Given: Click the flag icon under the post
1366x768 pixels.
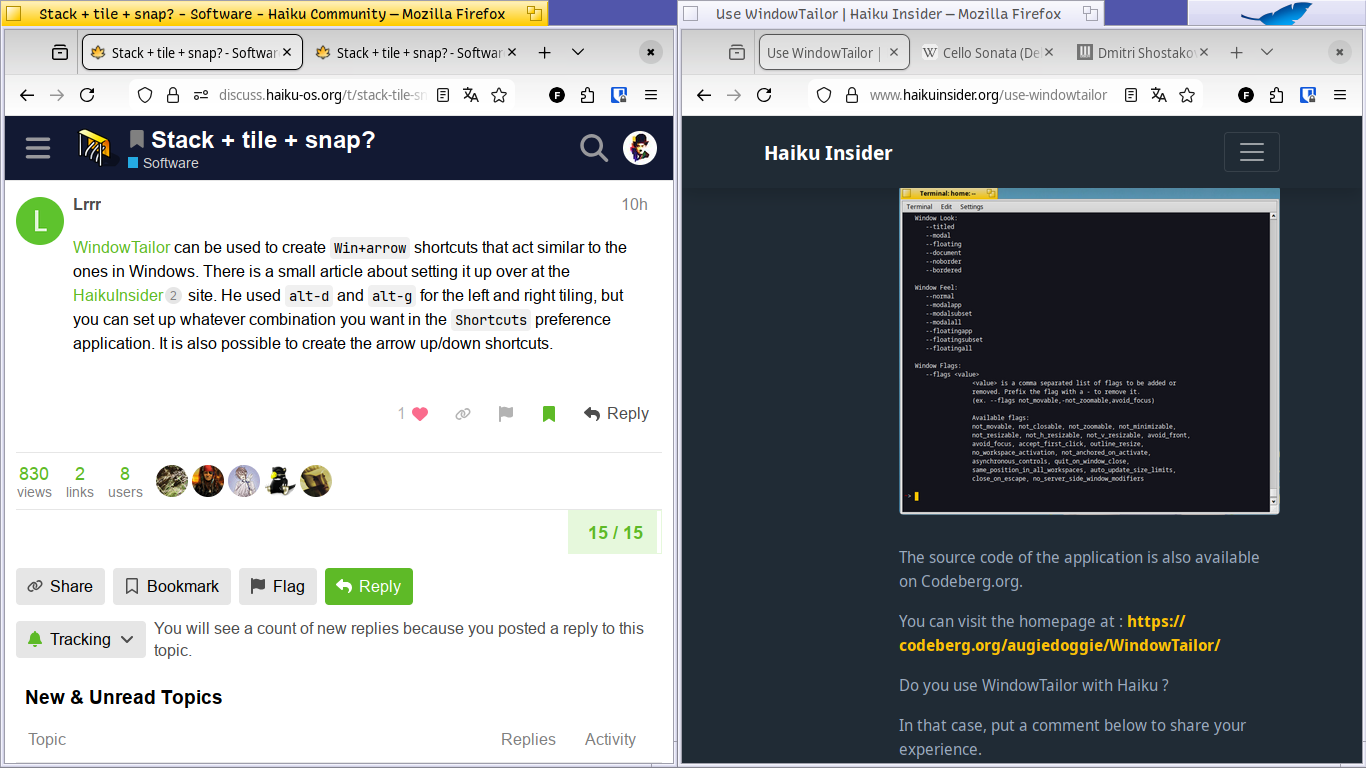Looking at the screenshot, I should 506,414.
